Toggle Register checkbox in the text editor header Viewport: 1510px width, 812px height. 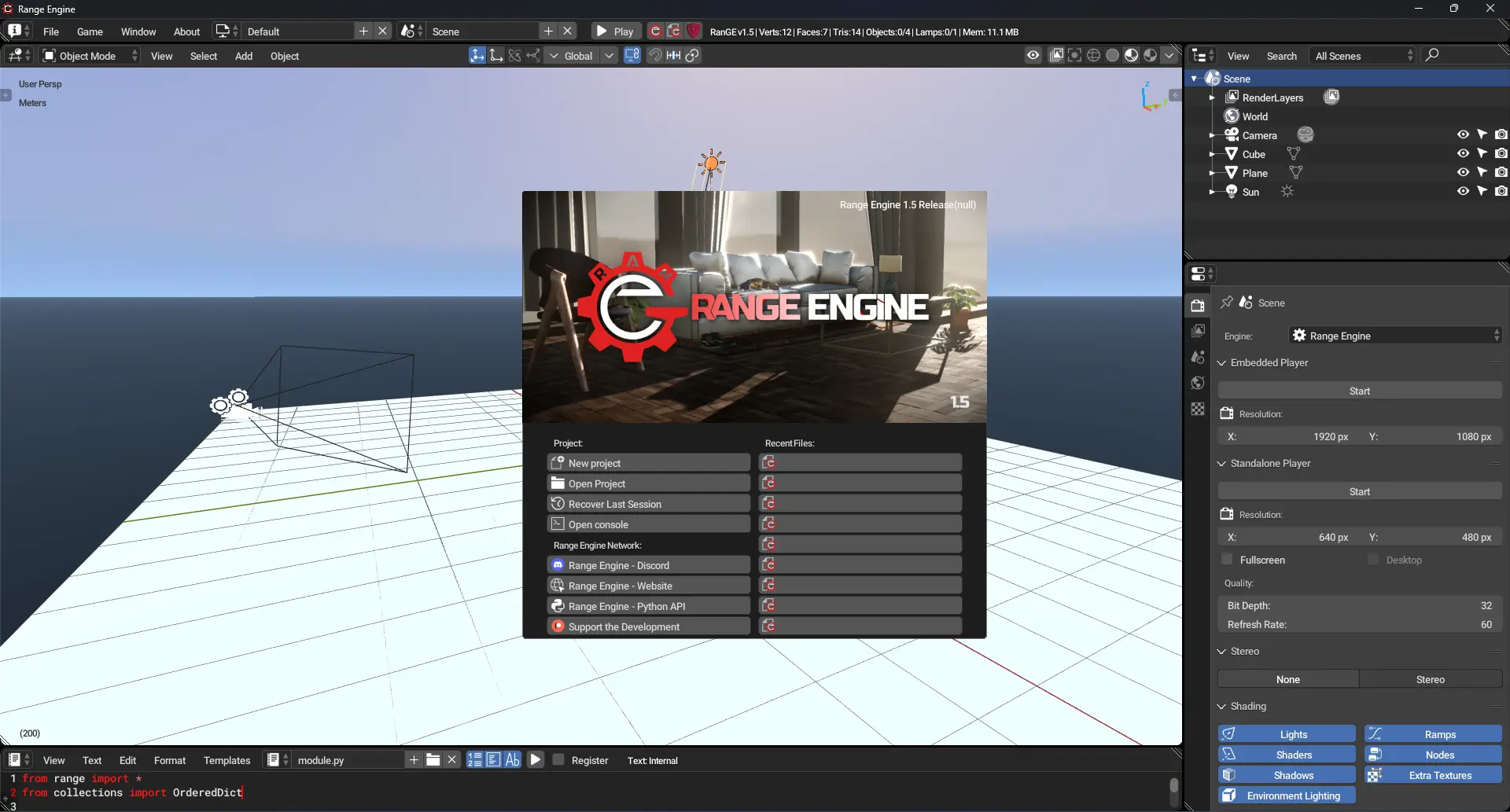click(x=559, y=759)
